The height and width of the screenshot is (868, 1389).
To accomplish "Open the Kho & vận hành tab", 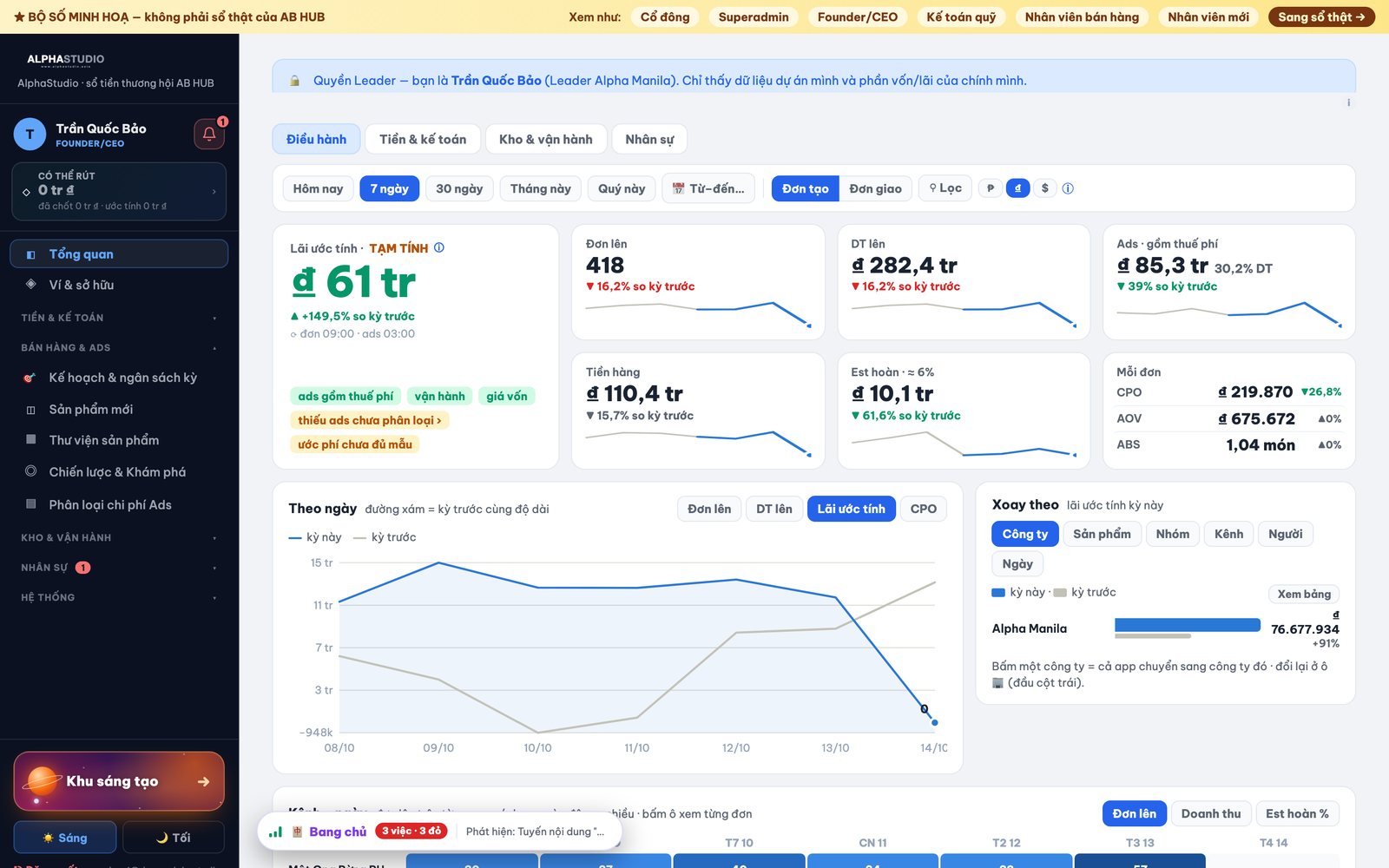I will [546, 139].
